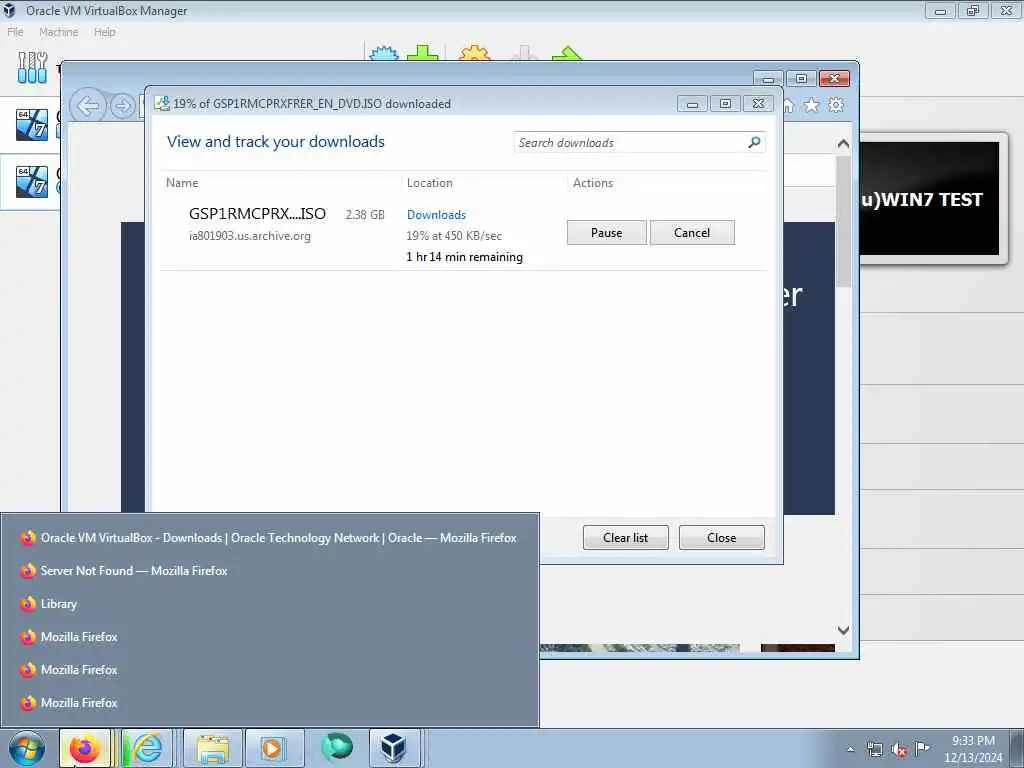Open Windows Explorer from taskbar
Viewport: 1024px width, 768px height.
[213, 748]
